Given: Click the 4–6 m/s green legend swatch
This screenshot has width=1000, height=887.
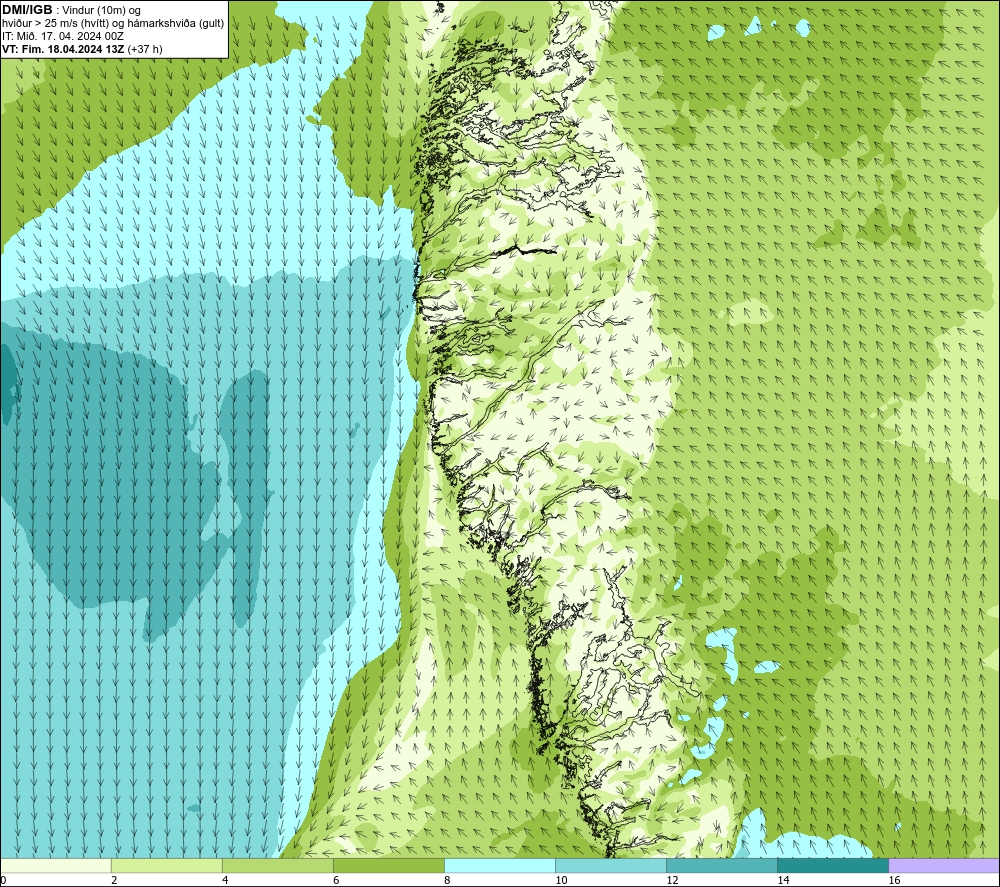Looking at the screenshot, I should 278,865.
